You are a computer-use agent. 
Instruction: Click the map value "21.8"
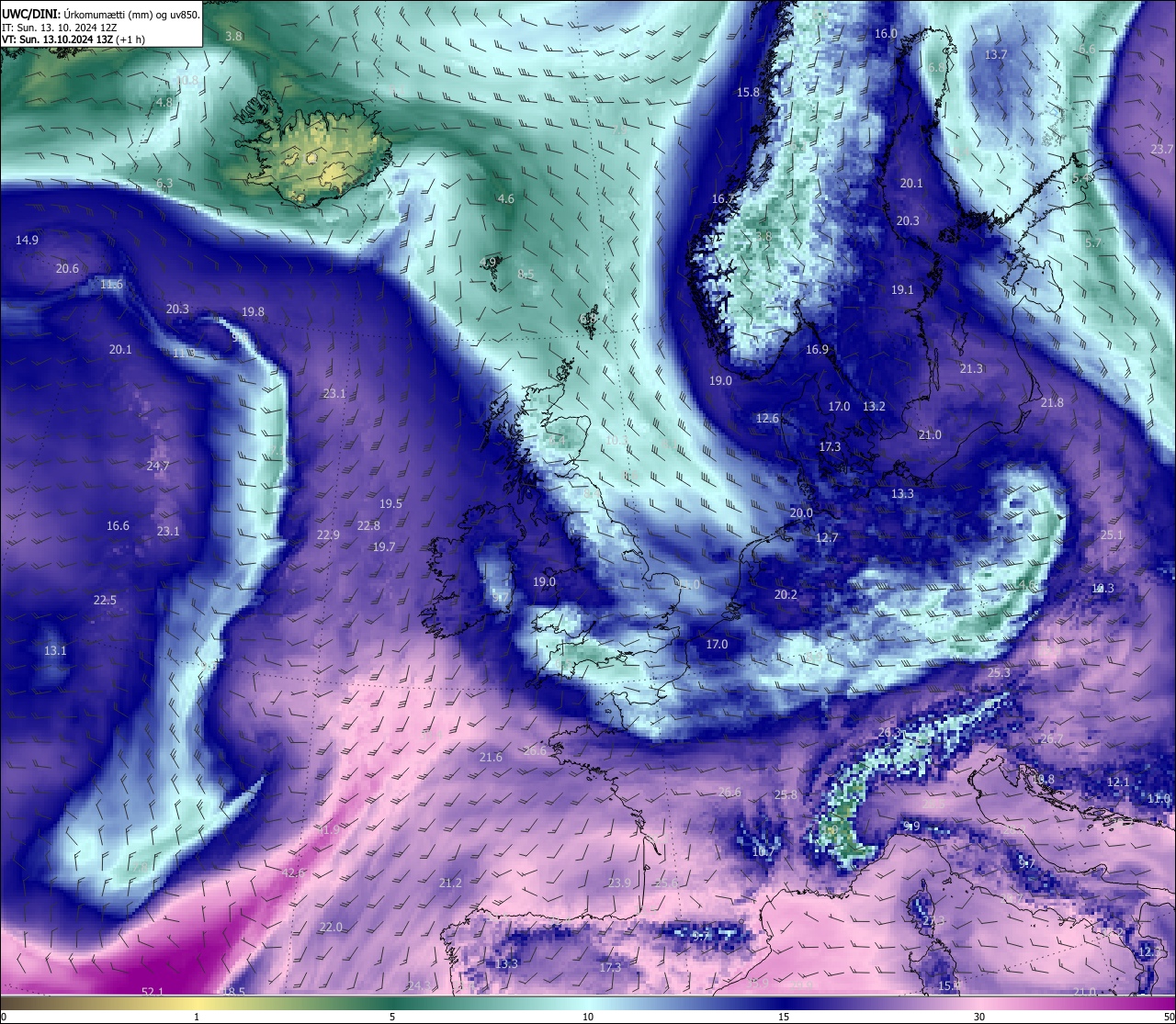click(x=1052, y=402)
